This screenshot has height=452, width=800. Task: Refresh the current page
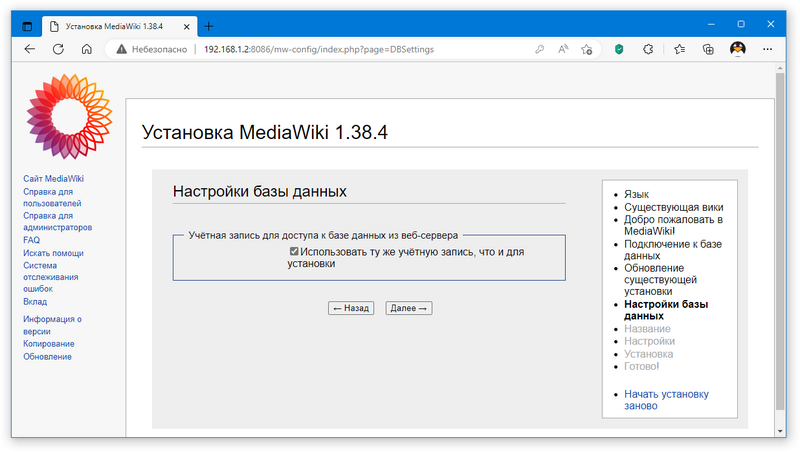pyautogui.click(x=58, y=49)
